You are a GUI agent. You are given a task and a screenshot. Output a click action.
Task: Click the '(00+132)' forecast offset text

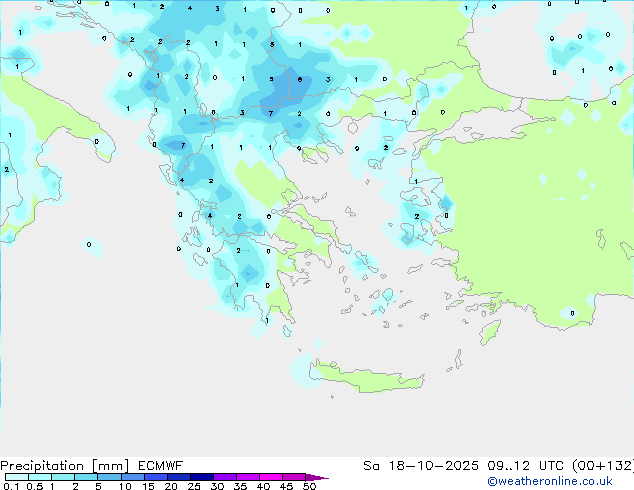pyautogui.click(x=603, y=466)
